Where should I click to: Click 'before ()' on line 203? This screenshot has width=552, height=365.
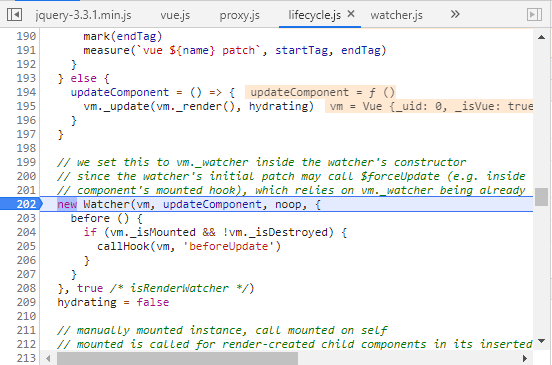click(100, 218)
